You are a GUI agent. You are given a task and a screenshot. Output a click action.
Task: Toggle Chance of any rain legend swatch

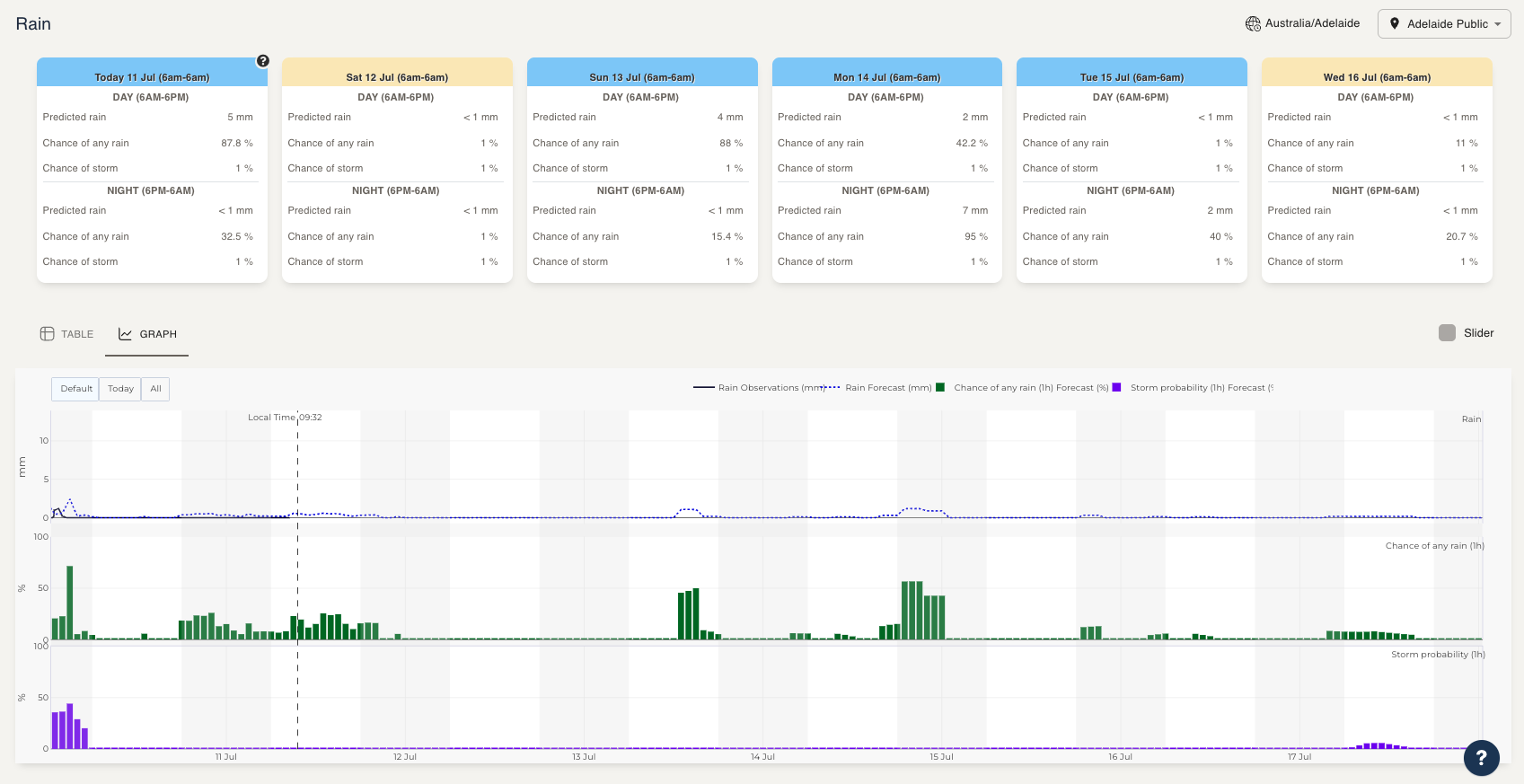pos(940,388)
